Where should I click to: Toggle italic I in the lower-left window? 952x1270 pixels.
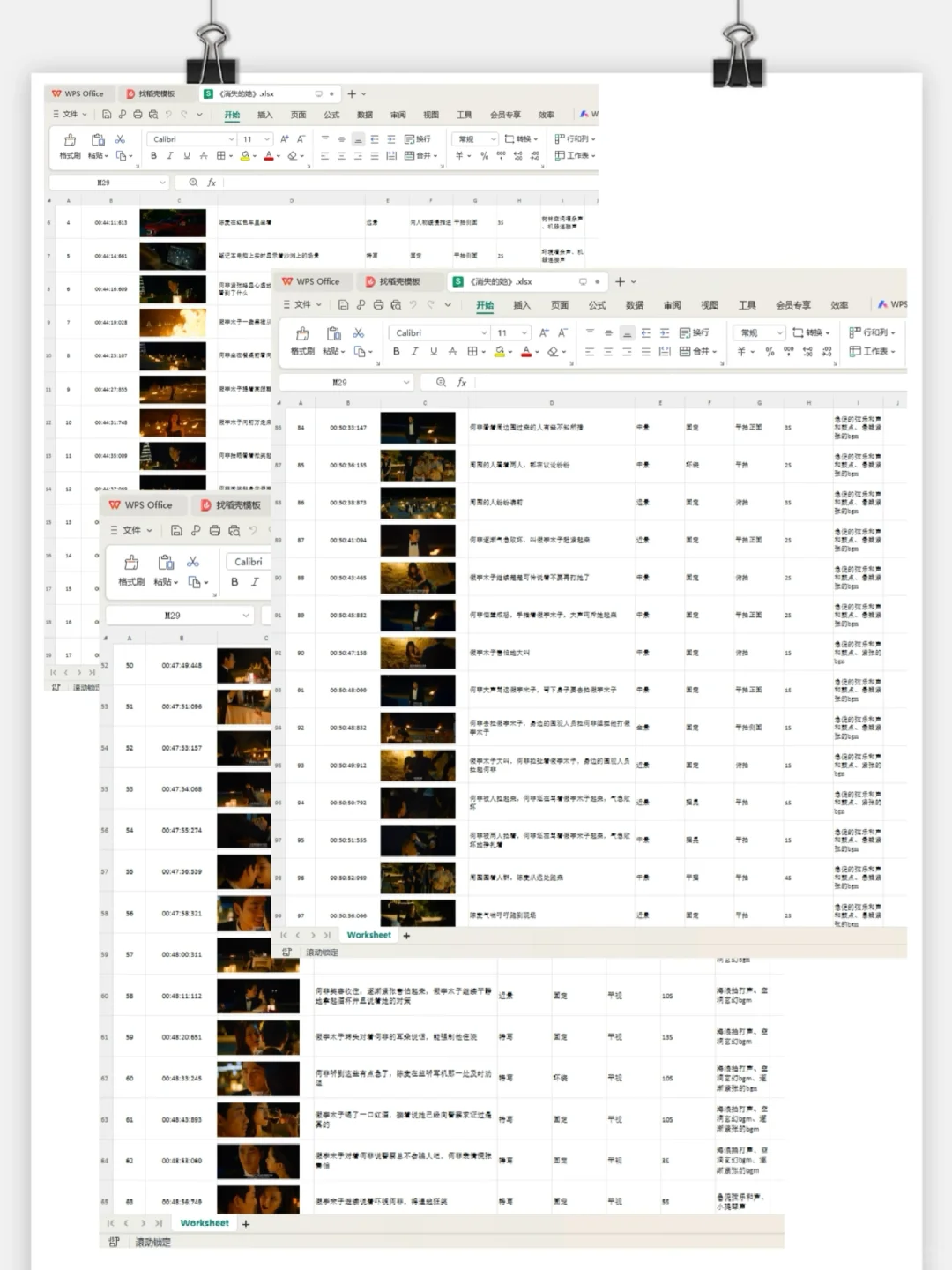point(255,582)
